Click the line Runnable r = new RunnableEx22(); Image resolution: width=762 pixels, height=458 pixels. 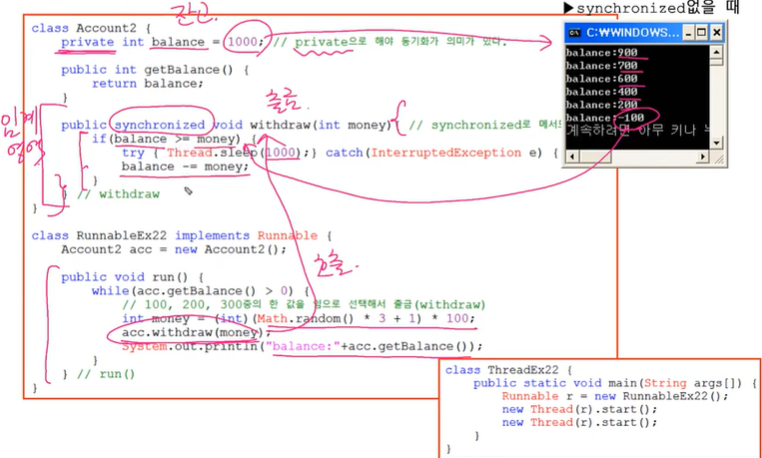(x=615, y=397)
